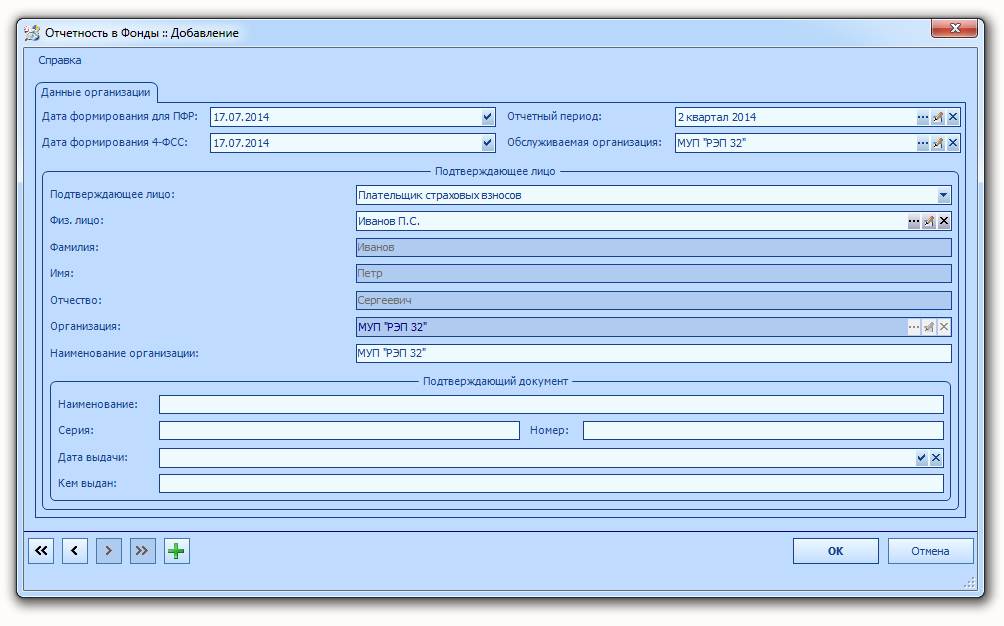Open the Справка menu
The height and width of the screenshot is (626, 1004).
[60, 60]
